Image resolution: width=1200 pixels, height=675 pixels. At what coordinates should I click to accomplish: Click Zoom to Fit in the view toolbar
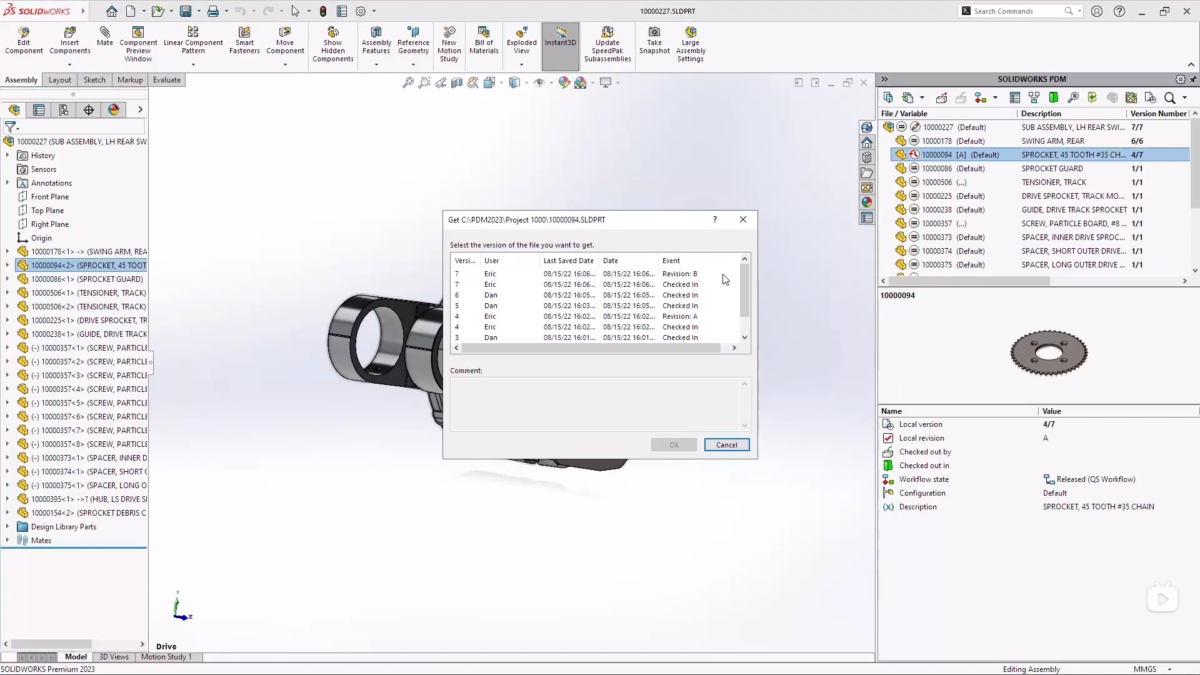click(408, 83)
